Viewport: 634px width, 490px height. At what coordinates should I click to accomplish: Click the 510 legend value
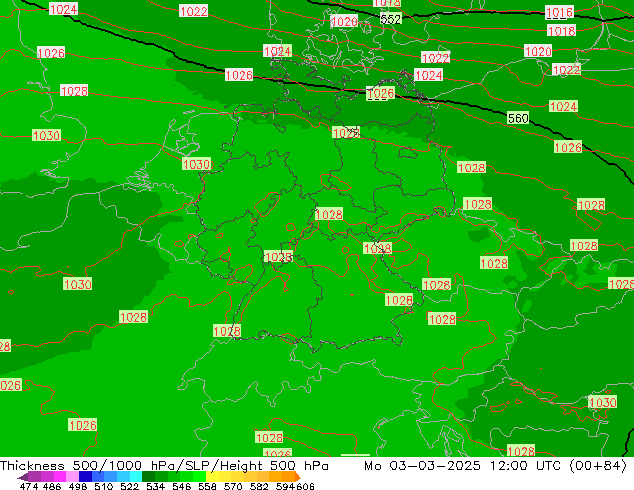pos(104,486)
